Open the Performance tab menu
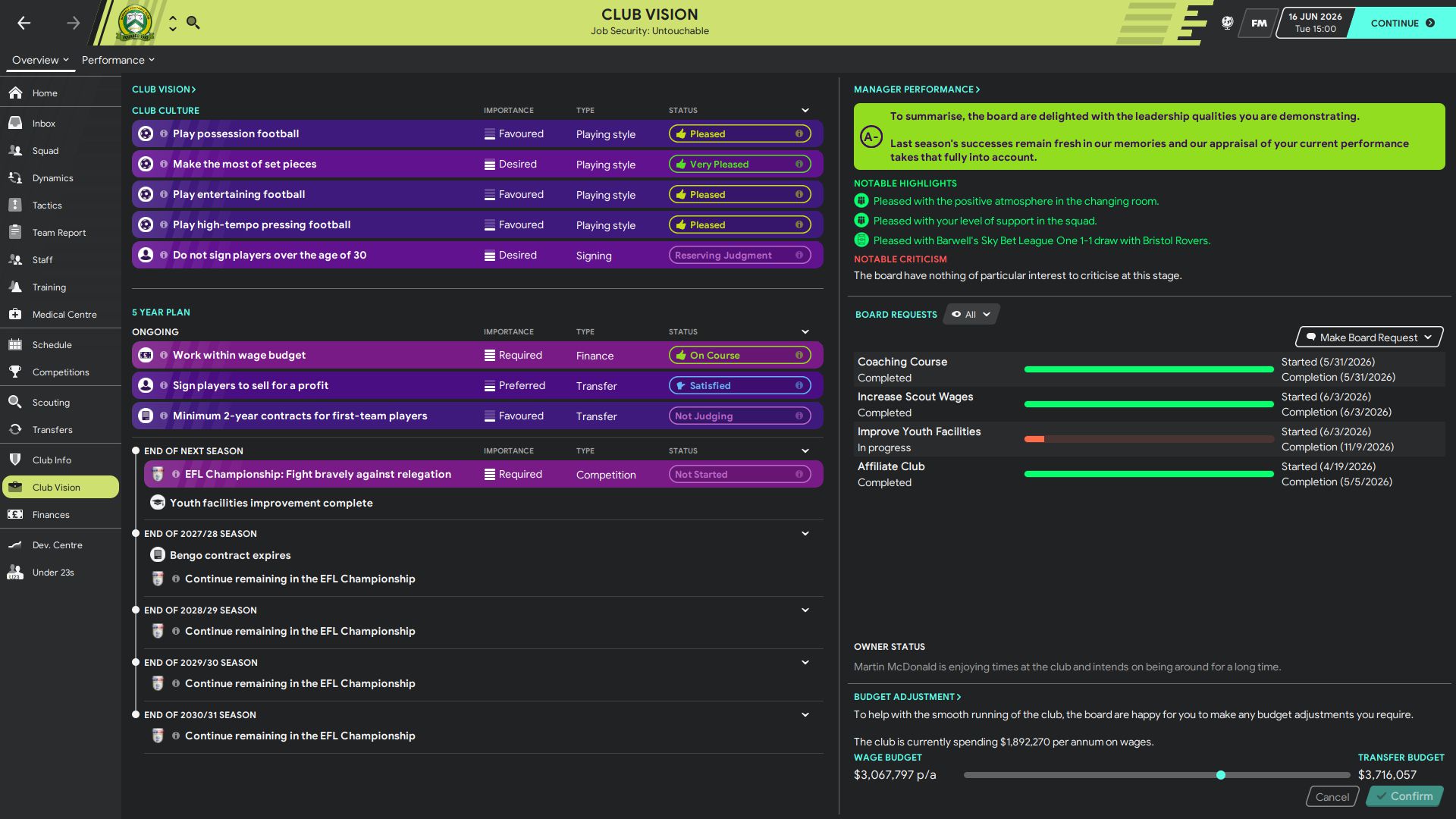The image size is (1456, 819). click(x=118, y=60)
